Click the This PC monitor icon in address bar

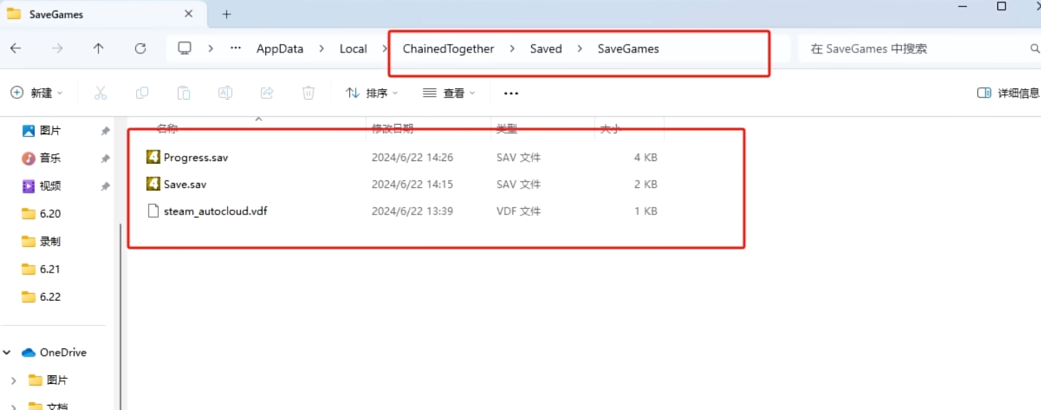(185, 48)
